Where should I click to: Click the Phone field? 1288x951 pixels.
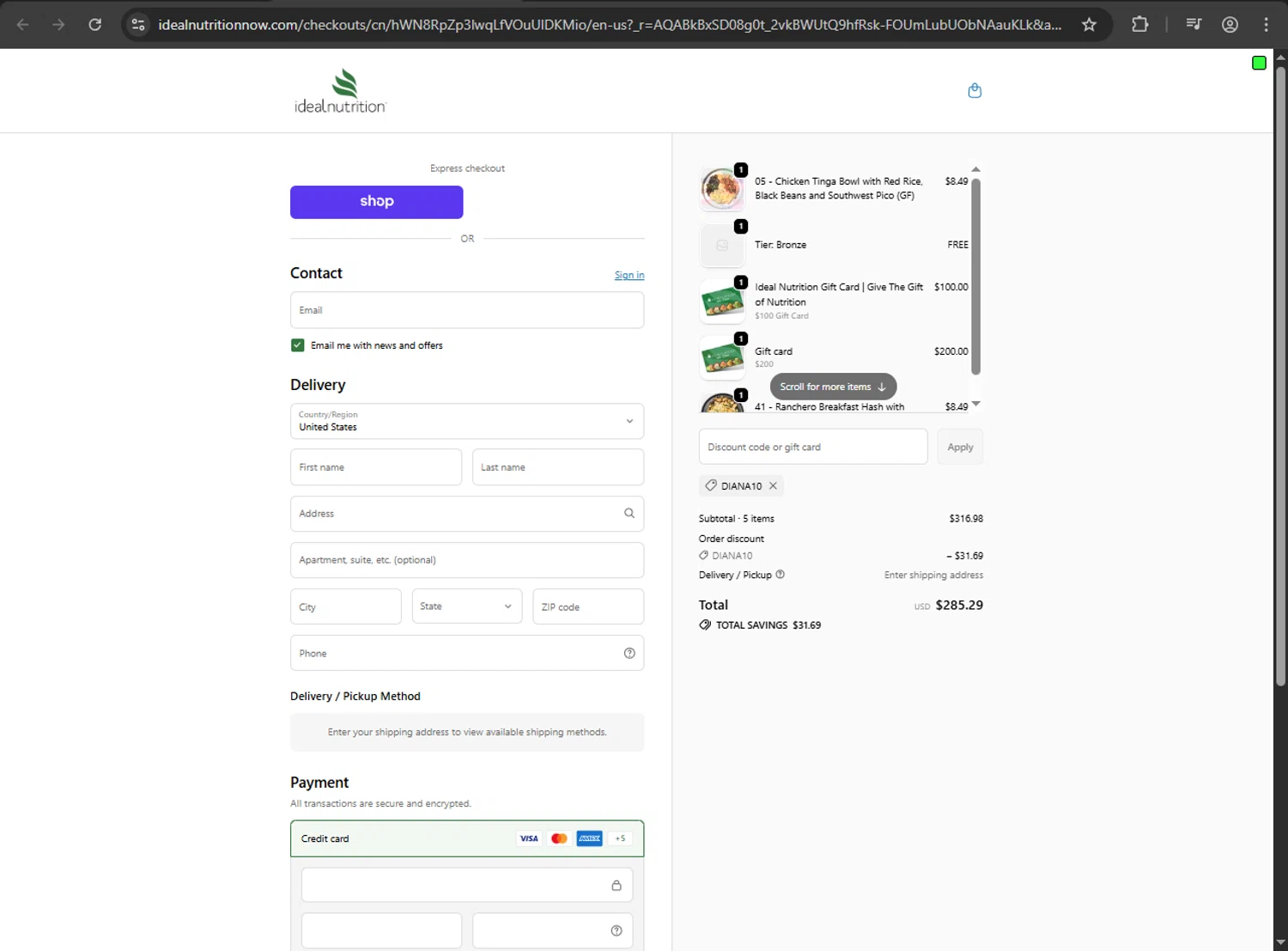coord(467,653)
